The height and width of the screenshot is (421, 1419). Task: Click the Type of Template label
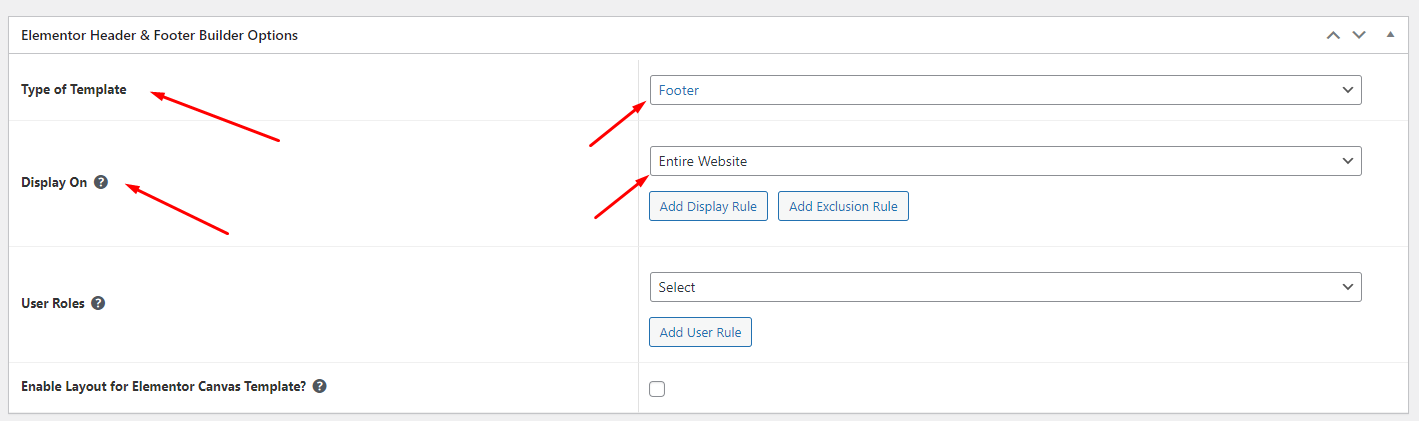(74, 90)
